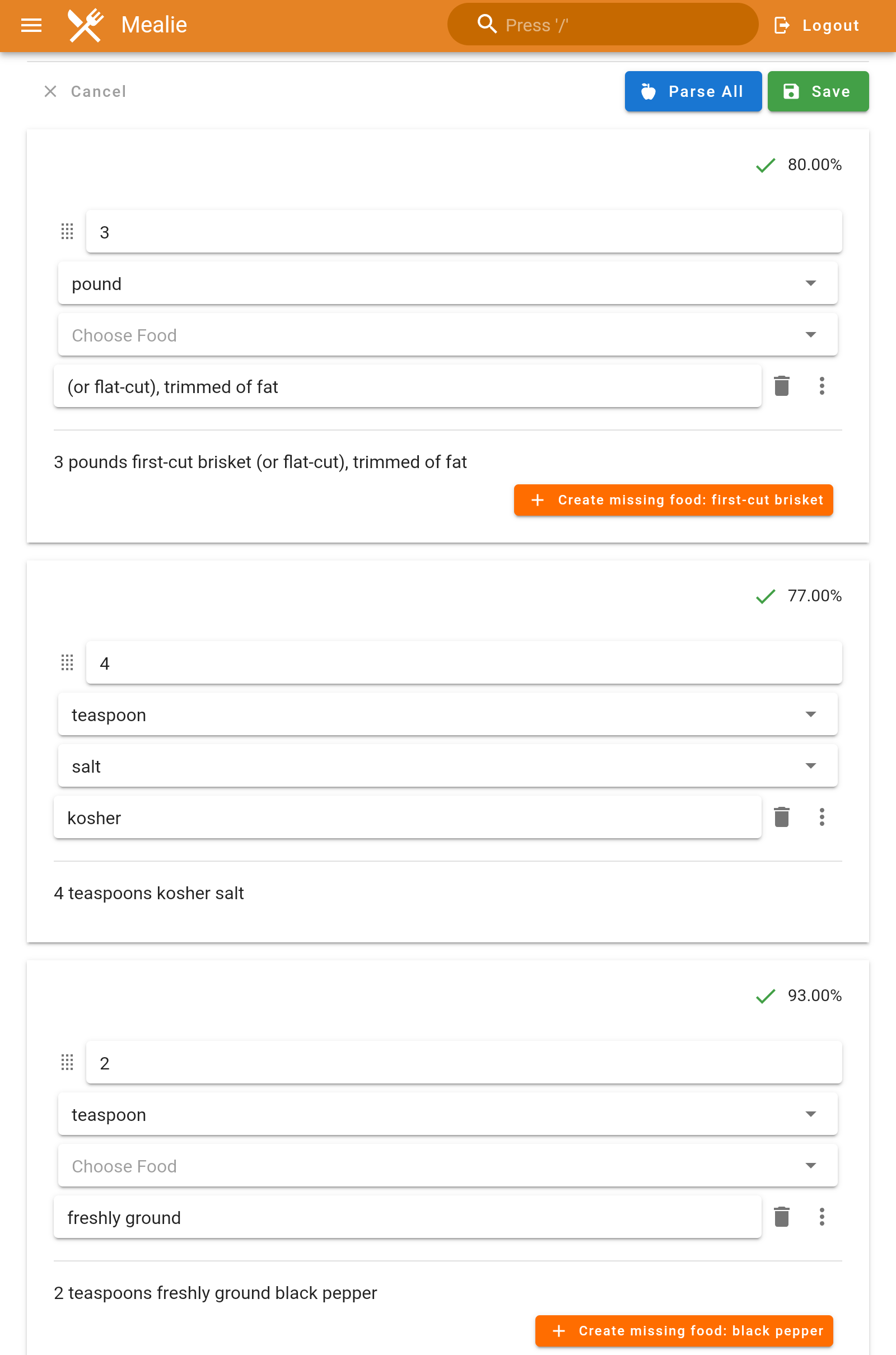Viewport: 896px width, 1355px height.
Task: Cancel the ingredient parsing
Action: [85, 91]
